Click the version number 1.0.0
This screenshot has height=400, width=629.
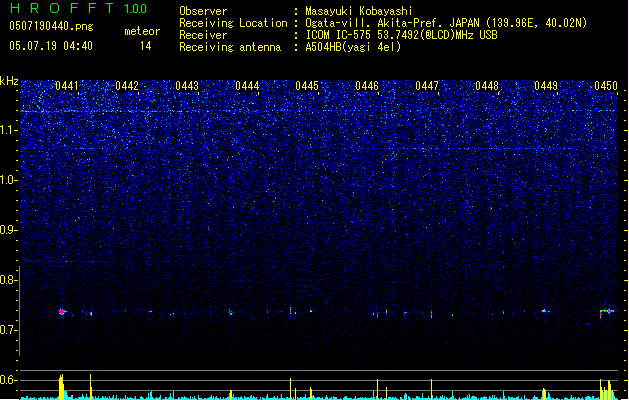tap(135, 9)
